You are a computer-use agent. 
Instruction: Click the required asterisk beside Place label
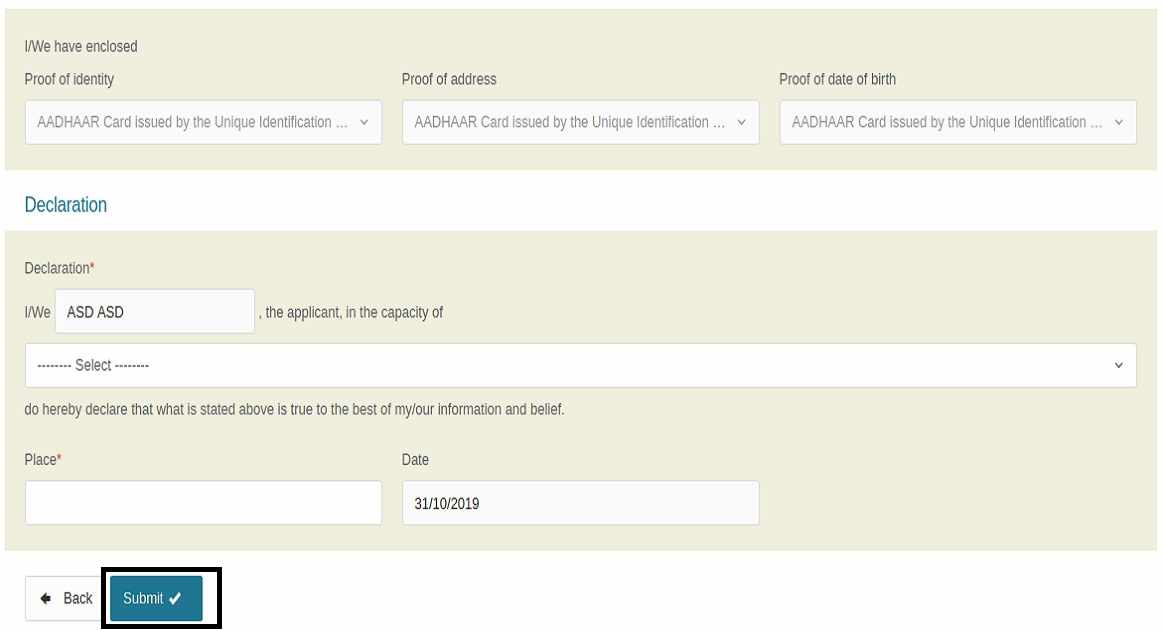click(58, 459)
